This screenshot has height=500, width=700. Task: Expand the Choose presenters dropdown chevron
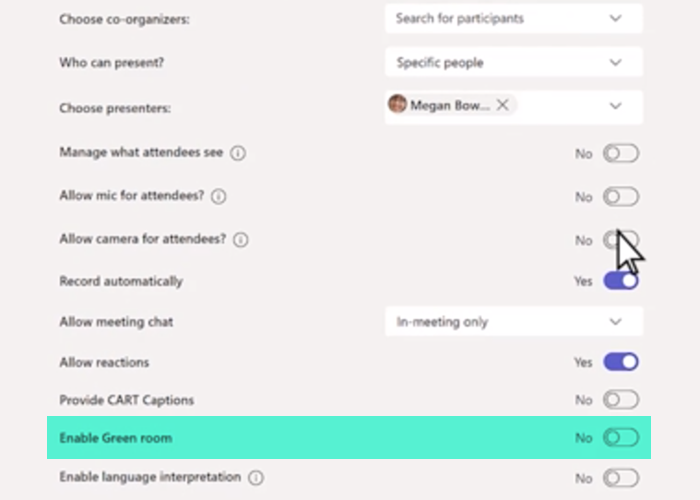click(615, 105)
